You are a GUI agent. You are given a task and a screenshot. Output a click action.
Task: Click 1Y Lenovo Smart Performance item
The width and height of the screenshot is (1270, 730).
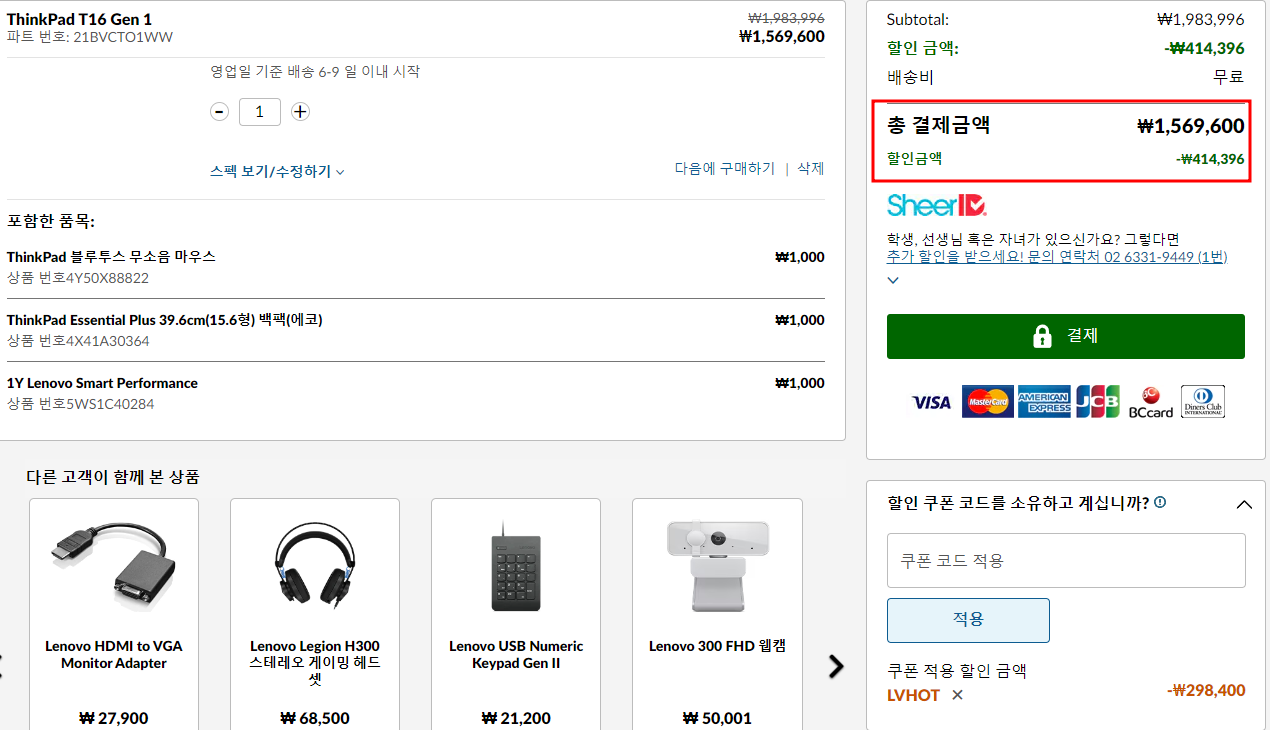(x=102, y=382)
